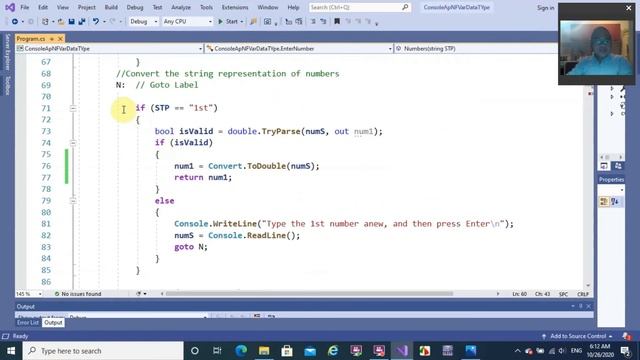Screen dimensions: 640x360
Task: Open the View menu
Action: (63, 7)
